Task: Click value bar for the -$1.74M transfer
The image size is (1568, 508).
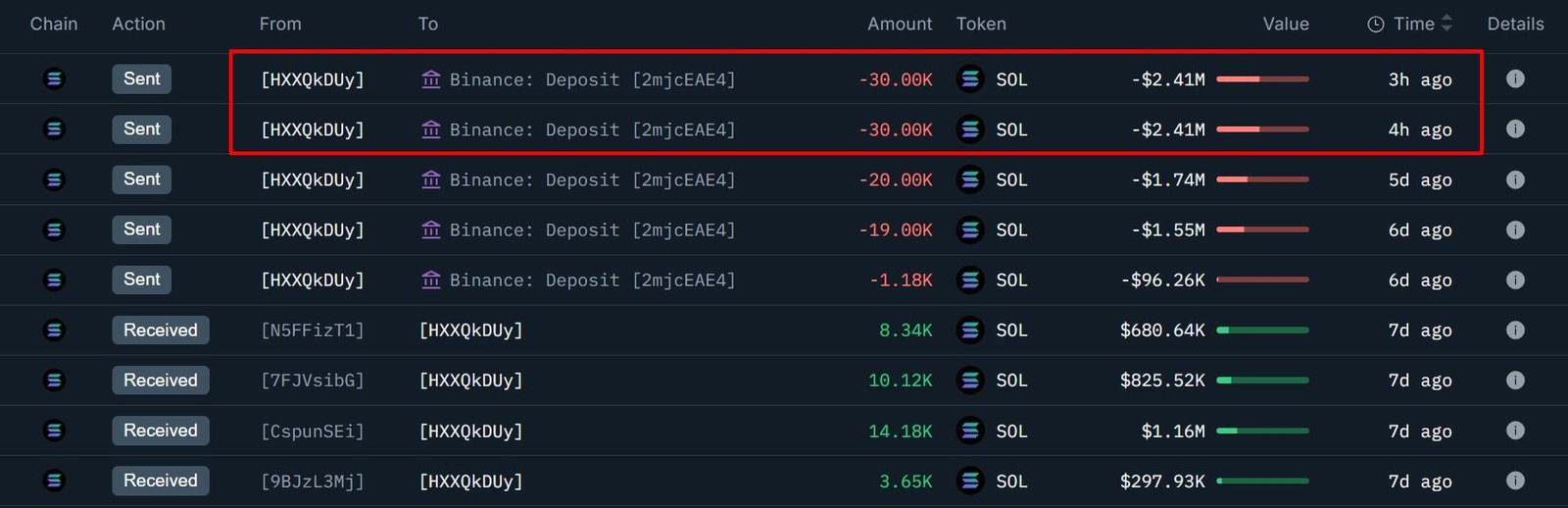Action: [1262, 179]
